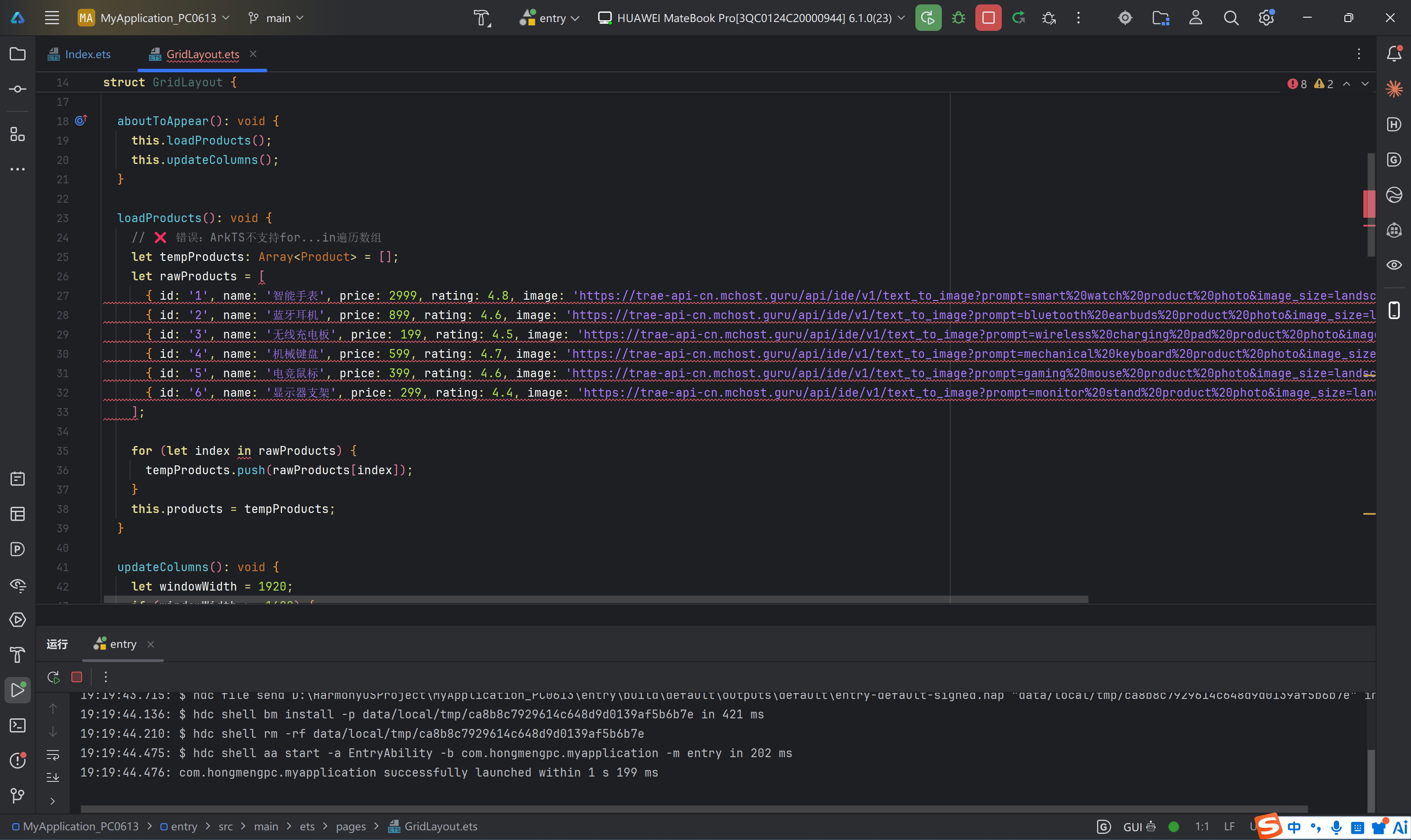Expand run panel side chevron
Image resolution: width=1411 pixels, height=840 pixels.
coord(52,801)
